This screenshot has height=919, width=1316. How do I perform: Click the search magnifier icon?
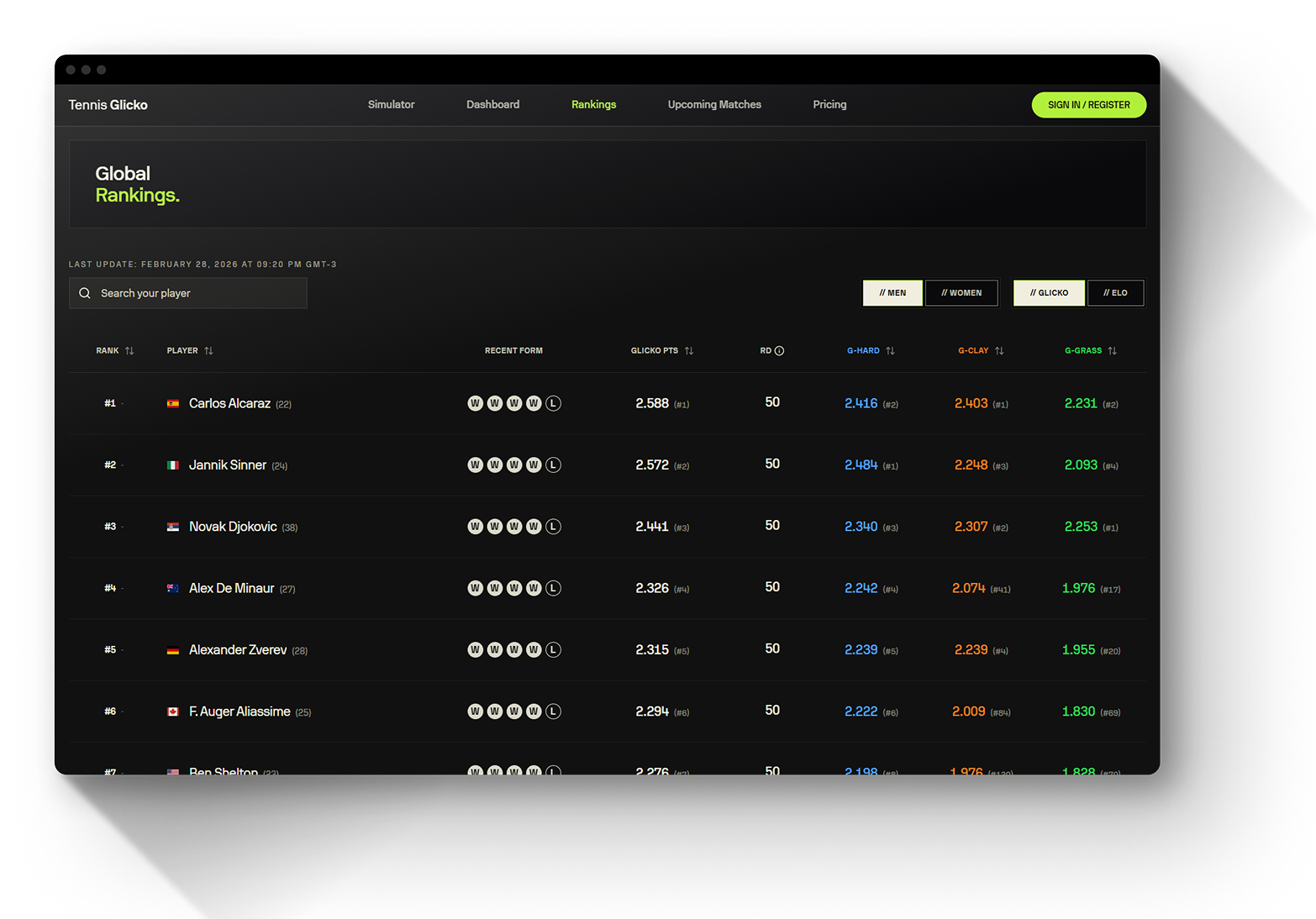click(85, 293)
